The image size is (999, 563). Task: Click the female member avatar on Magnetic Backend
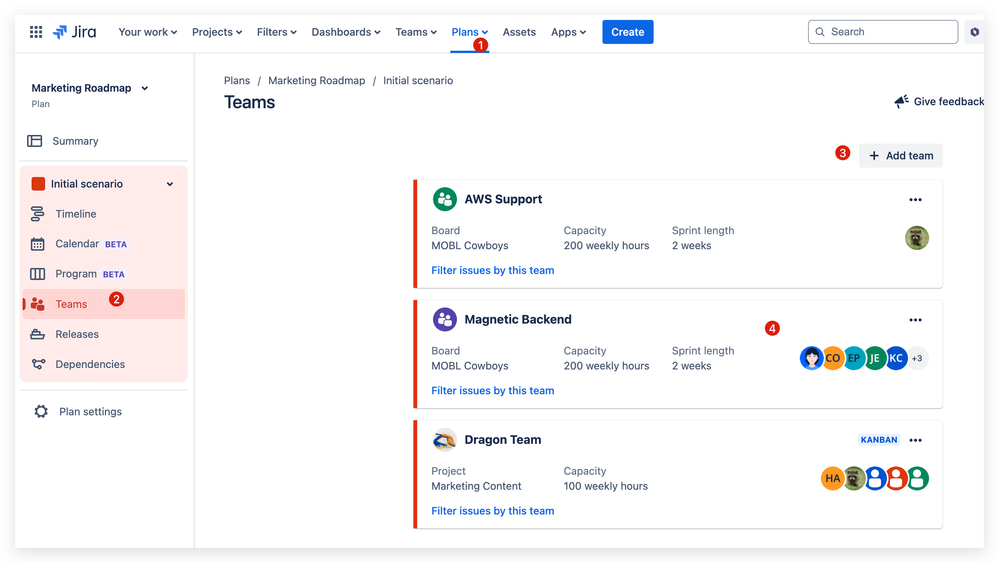point(811,359)
